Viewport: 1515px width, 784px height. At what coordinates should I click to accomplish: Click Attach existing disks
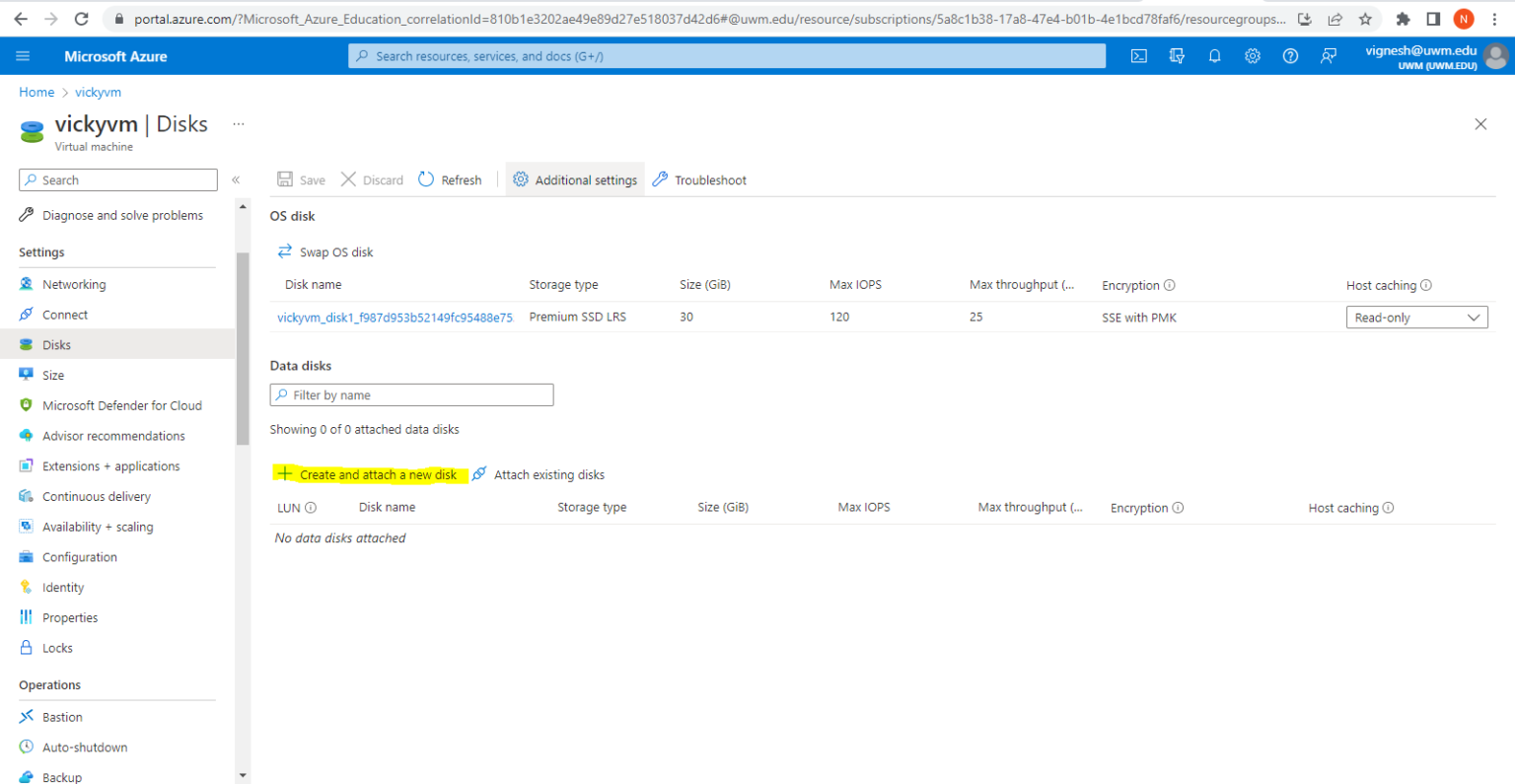pyautogui.click(x=539, y=474)
